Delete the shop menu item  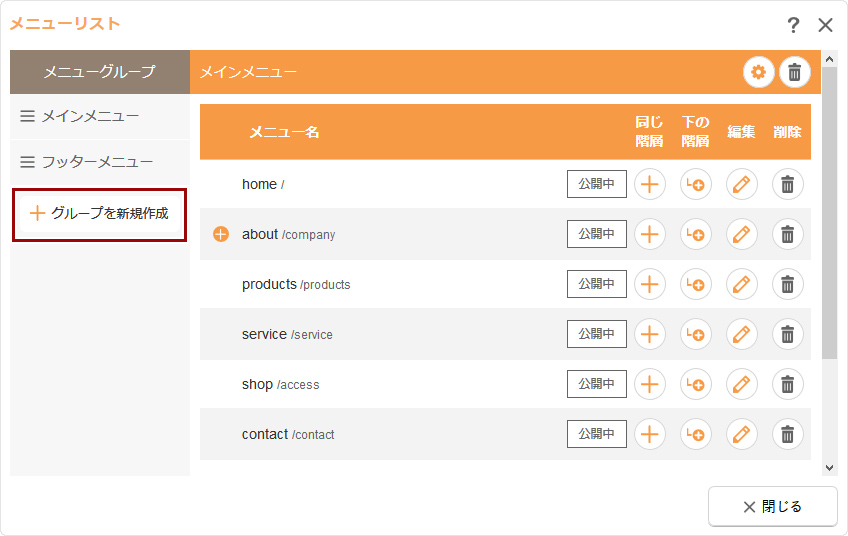[x=787, y=385]
